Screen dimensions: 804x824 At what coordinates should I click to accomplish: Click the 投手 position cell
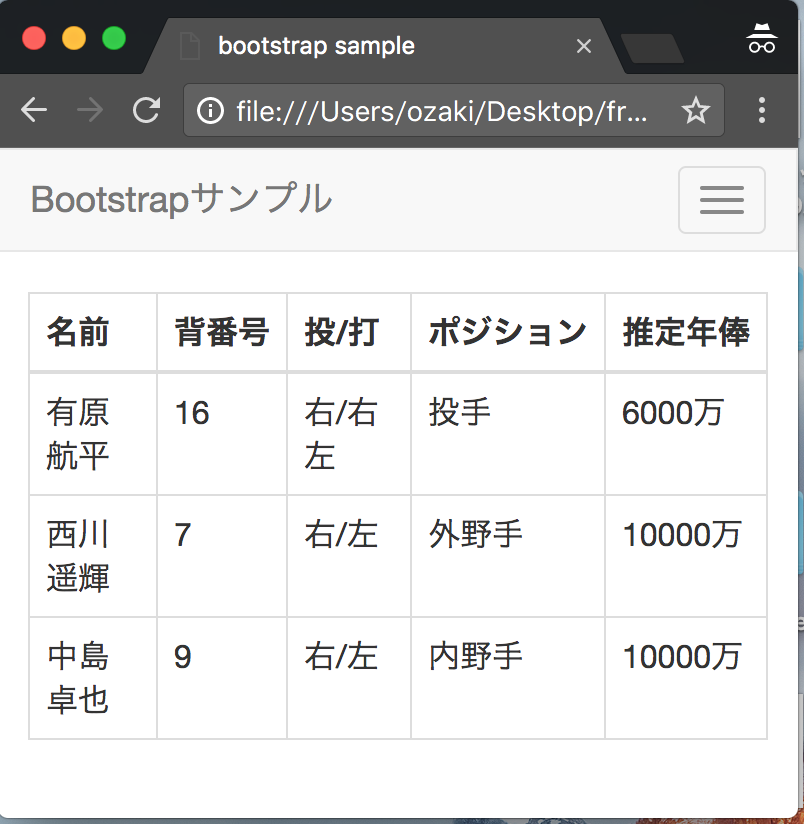pos(508,434)
